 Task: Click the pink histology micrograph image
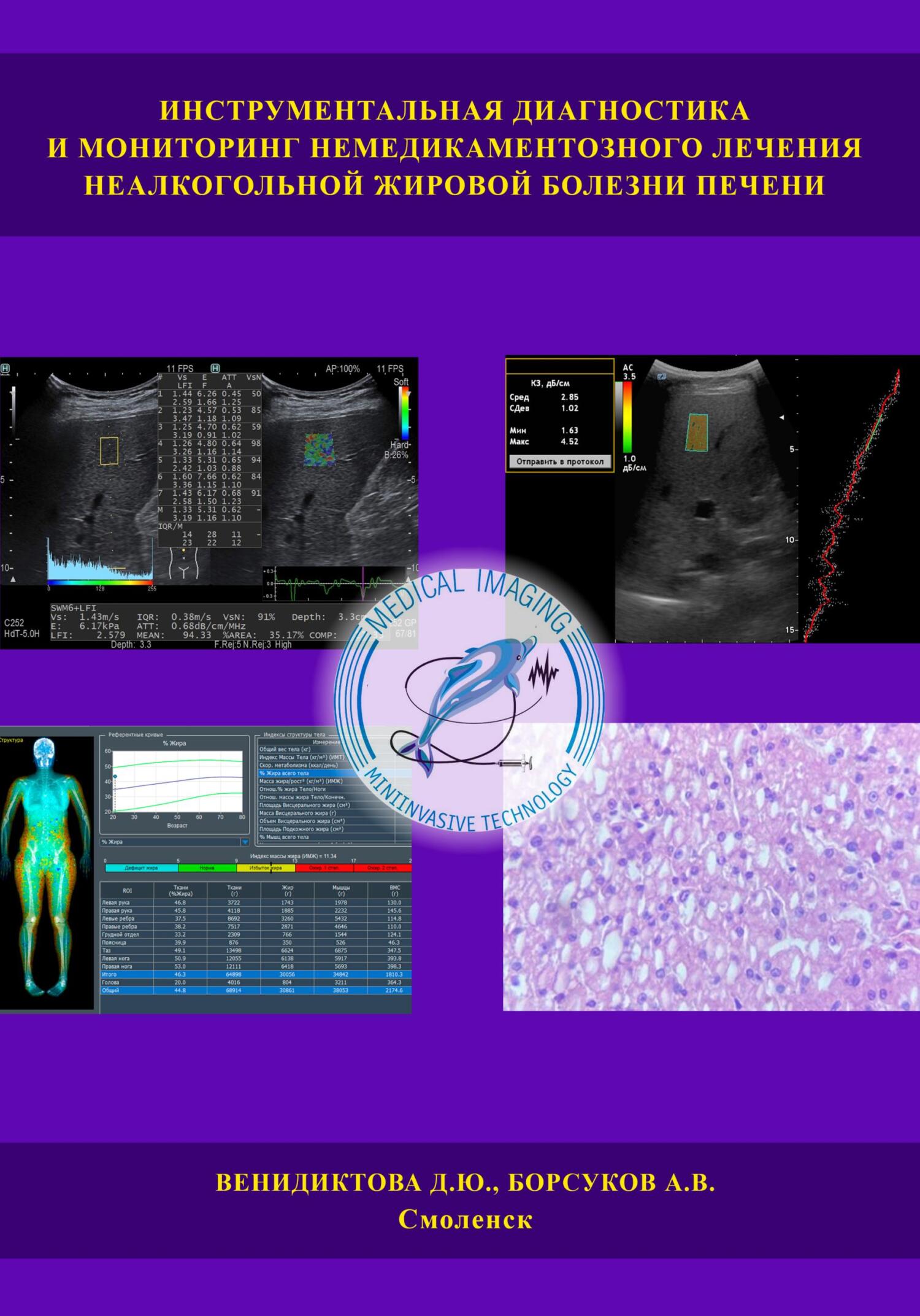pyautogui.click(x=711, y=866)
